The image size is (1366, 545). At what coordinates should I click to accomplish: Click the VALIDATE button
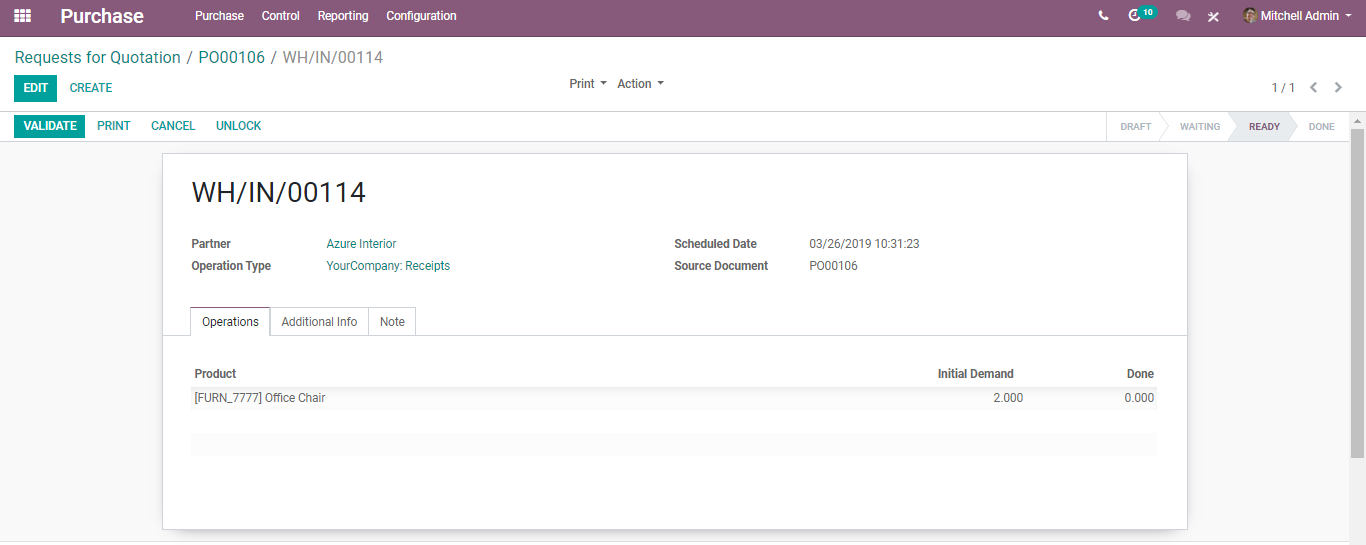[50, 126]
